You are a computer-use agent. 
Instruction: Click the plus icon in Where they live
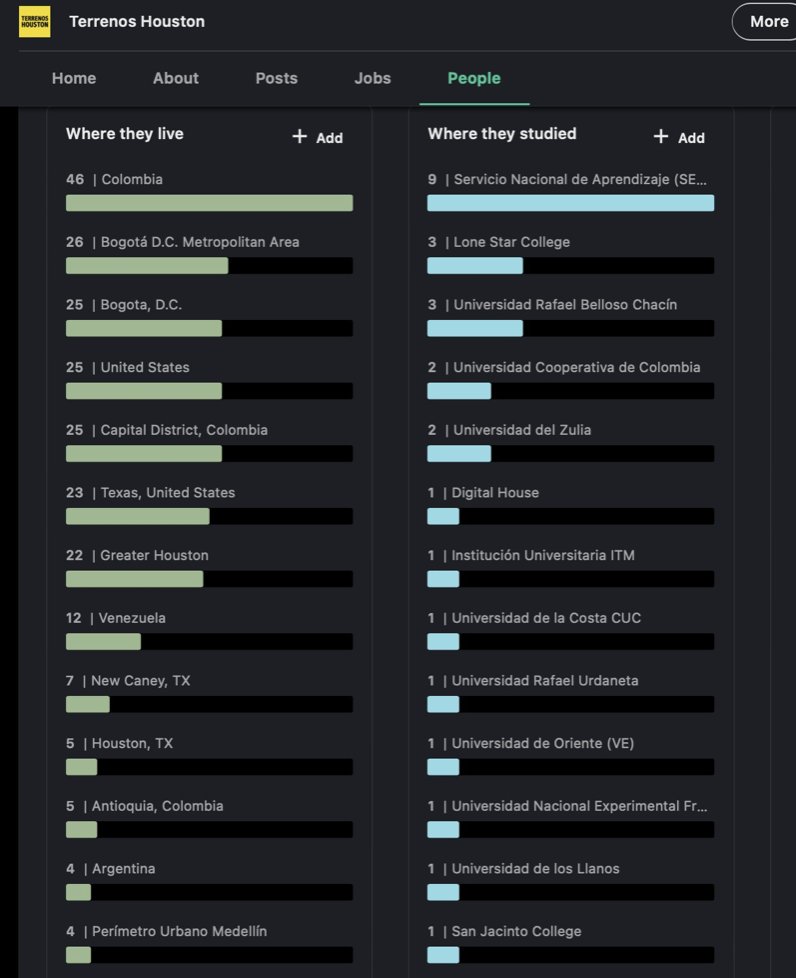tap(300, 137)
